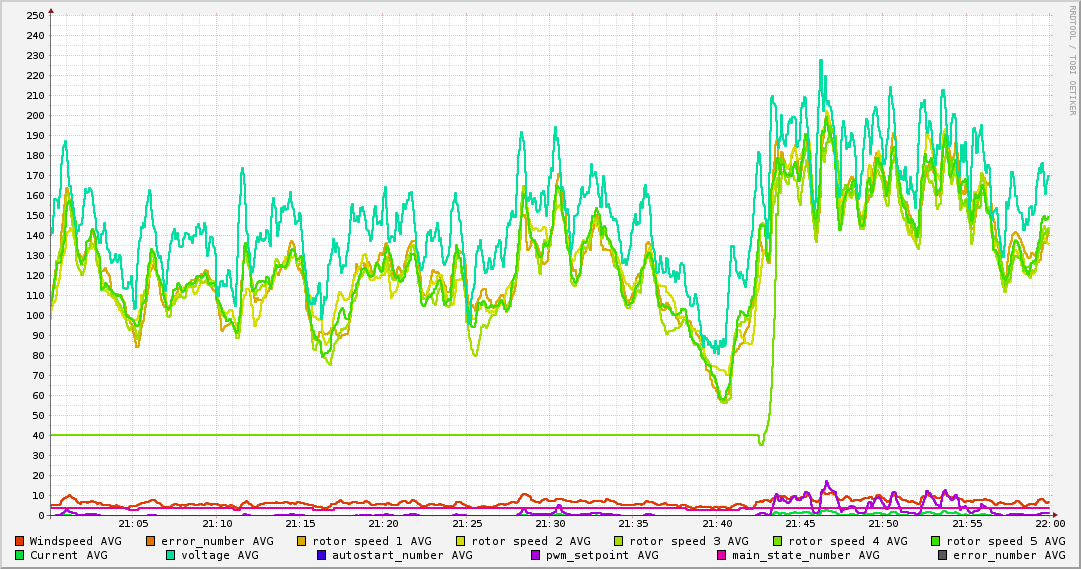This screenshot has width=1081, height=569.
Task: Select the 'rotor speed 2 AVG' legend label
Action: click(531, 541)
